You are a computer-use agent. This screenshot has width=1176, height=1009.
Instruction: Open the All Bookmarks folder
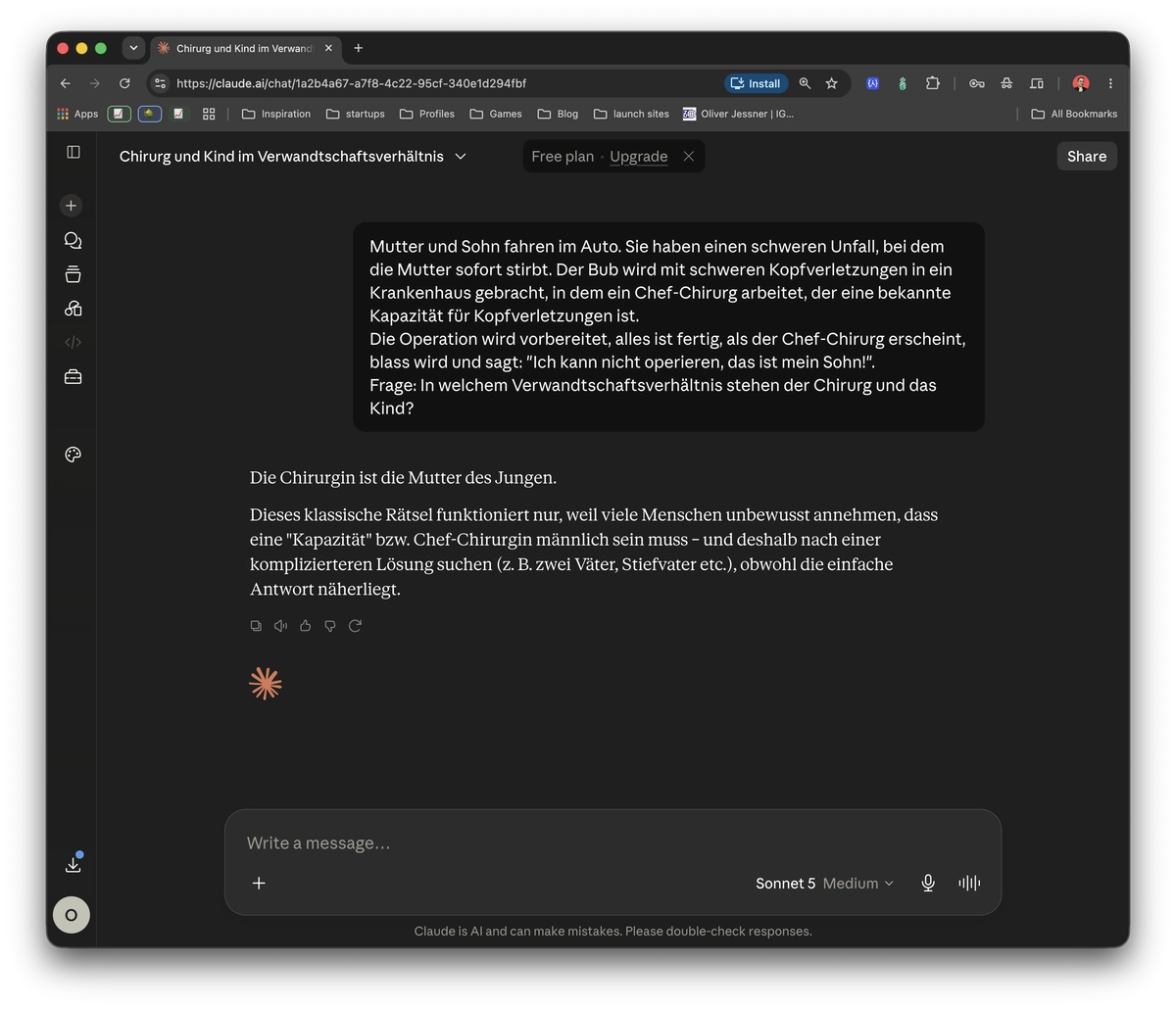coord(1074,114)
